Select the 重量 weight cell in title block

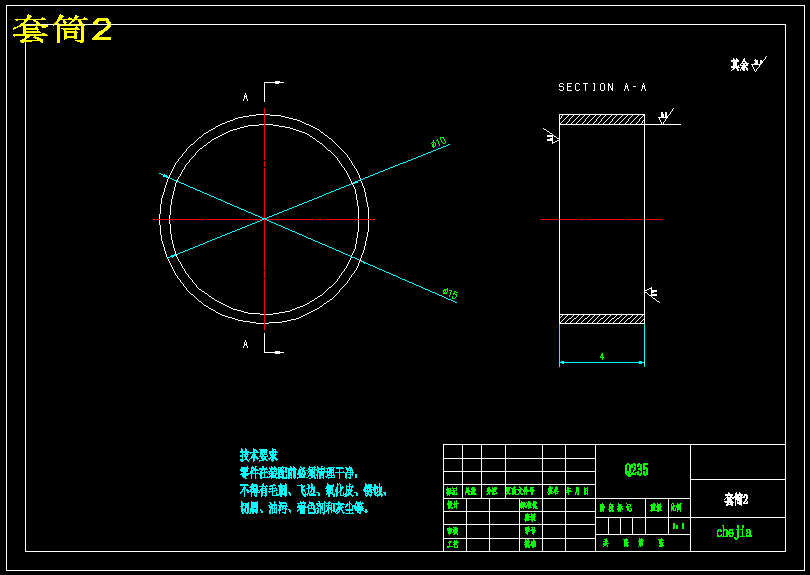657,508
